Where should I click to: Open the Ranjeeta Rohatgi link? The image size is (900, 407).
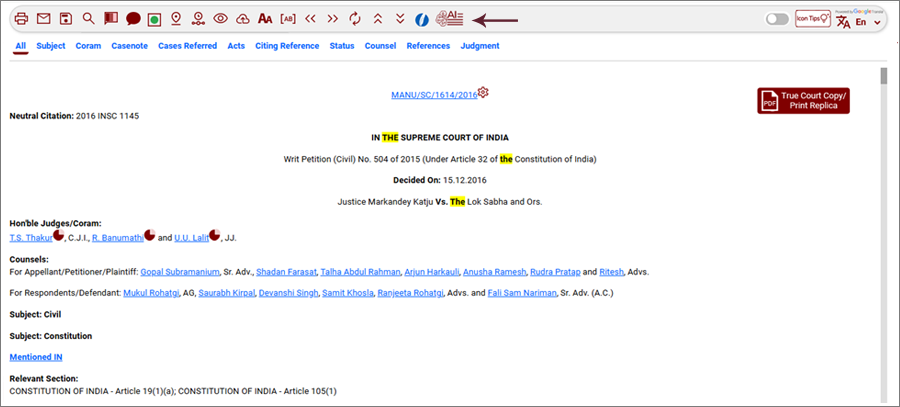pyautogui.click(x=411, y=293)
